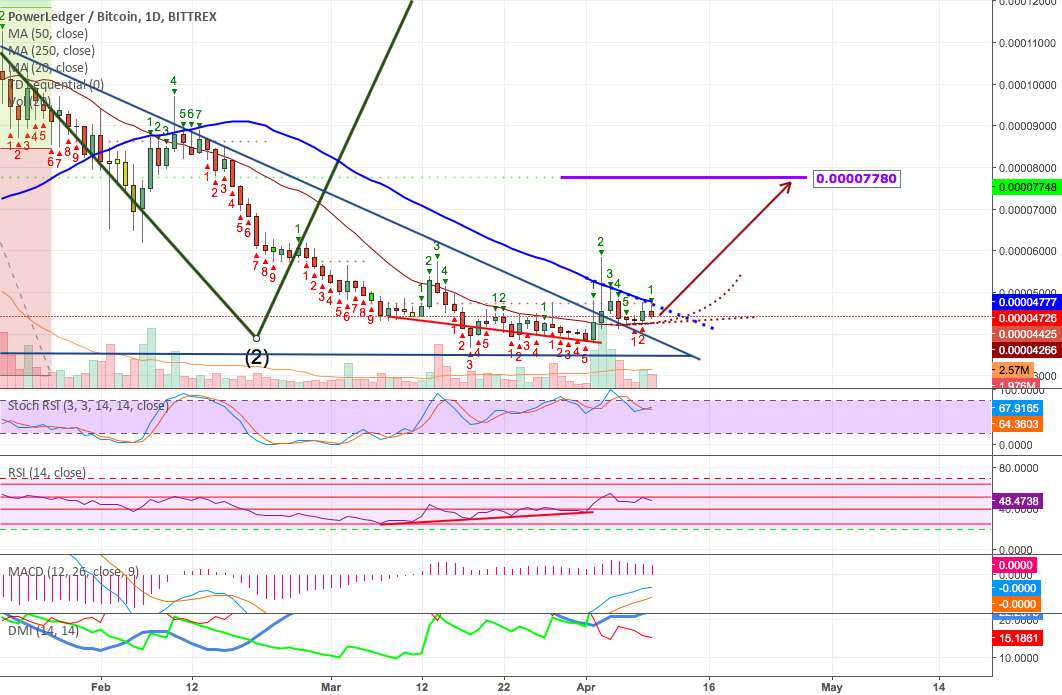The height and width of the screenshot is (695, 1062).
Task: Click the 16 date label on time axis
Action: 709,687
